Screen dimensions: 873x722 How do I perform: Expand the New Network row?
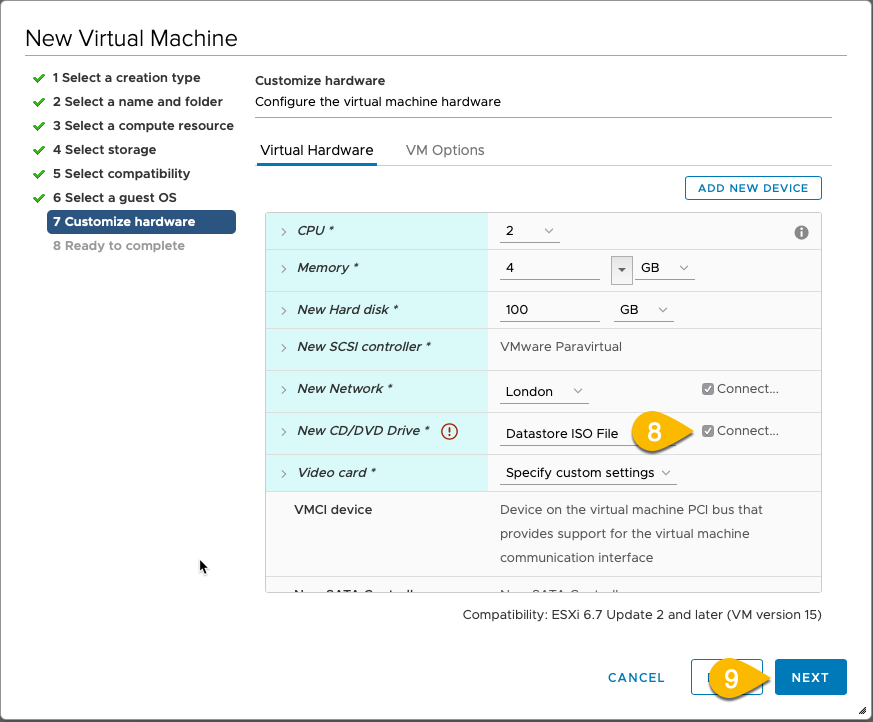[x=283, y=390]
